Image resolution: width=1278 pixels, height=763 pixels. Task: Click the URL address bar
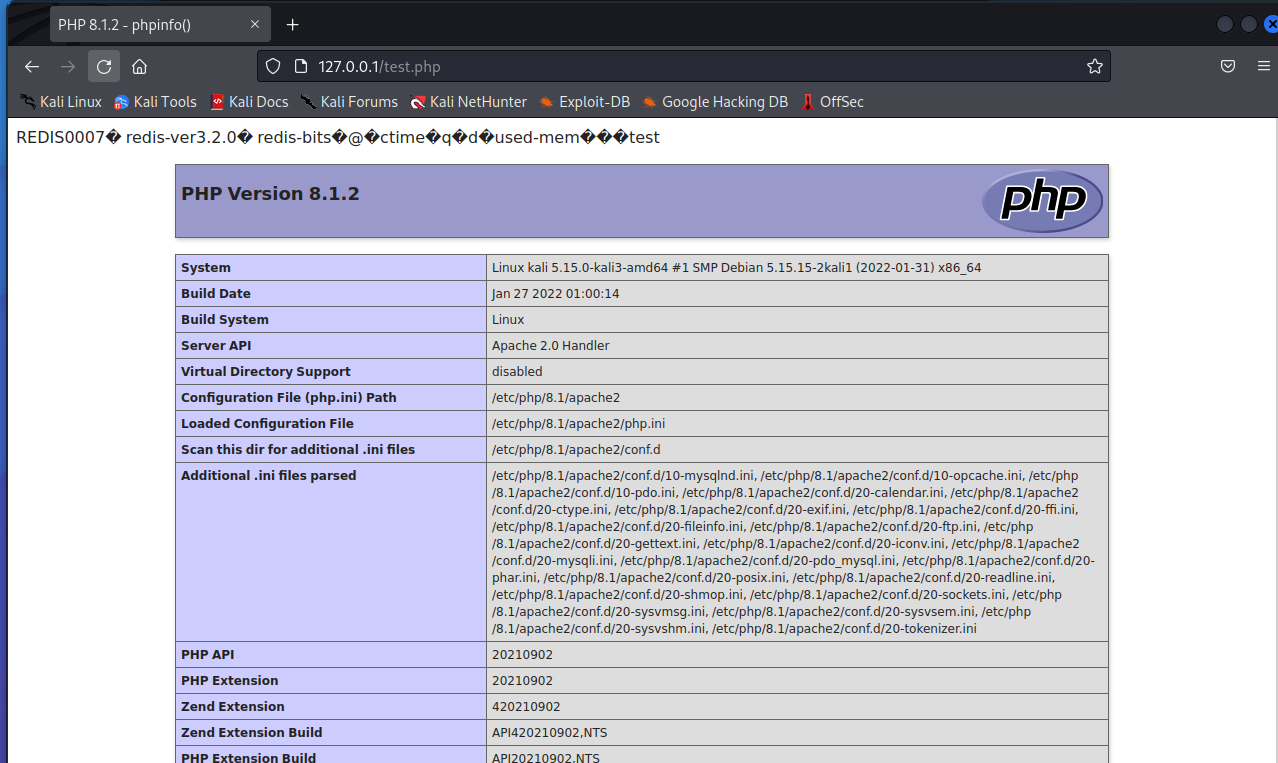click(683, 67)
